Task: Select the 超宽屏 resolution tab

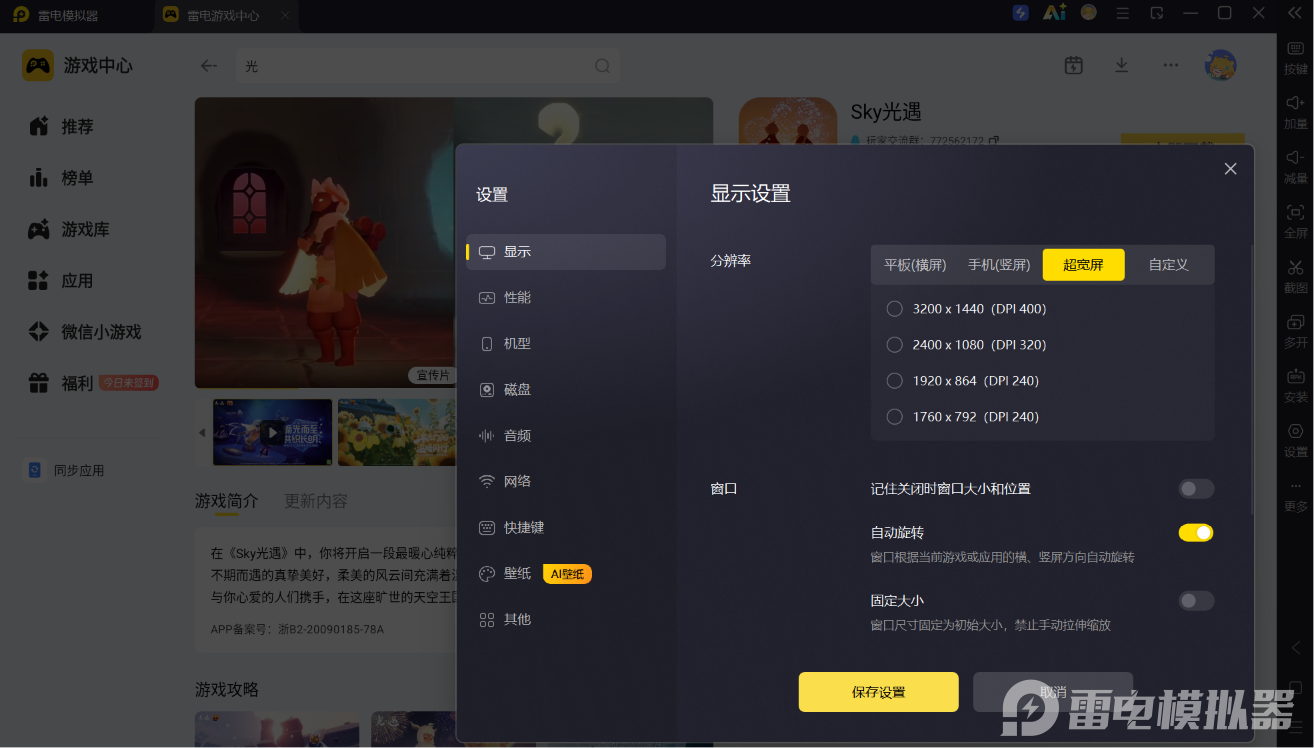Action: 1084,265
